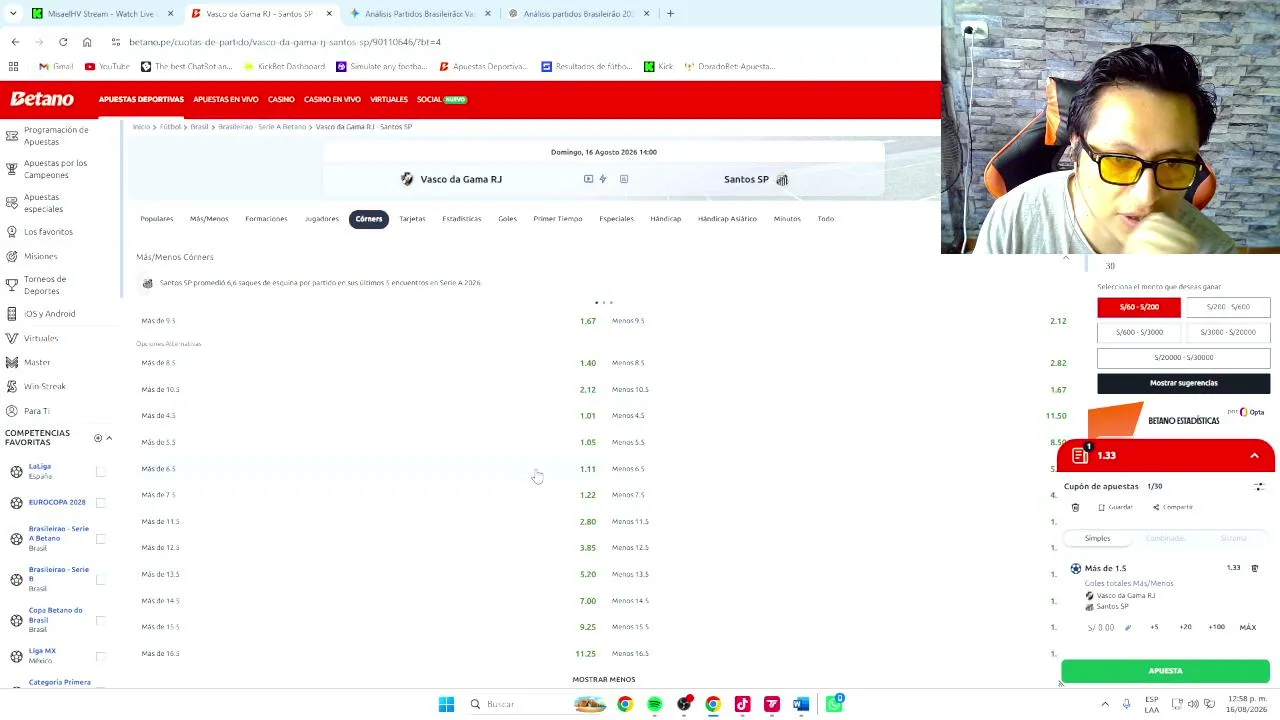This screenshot has height=720, width=1280.
Task: Open Spotify from the taskbar
Action: click(x=654, y=704)
